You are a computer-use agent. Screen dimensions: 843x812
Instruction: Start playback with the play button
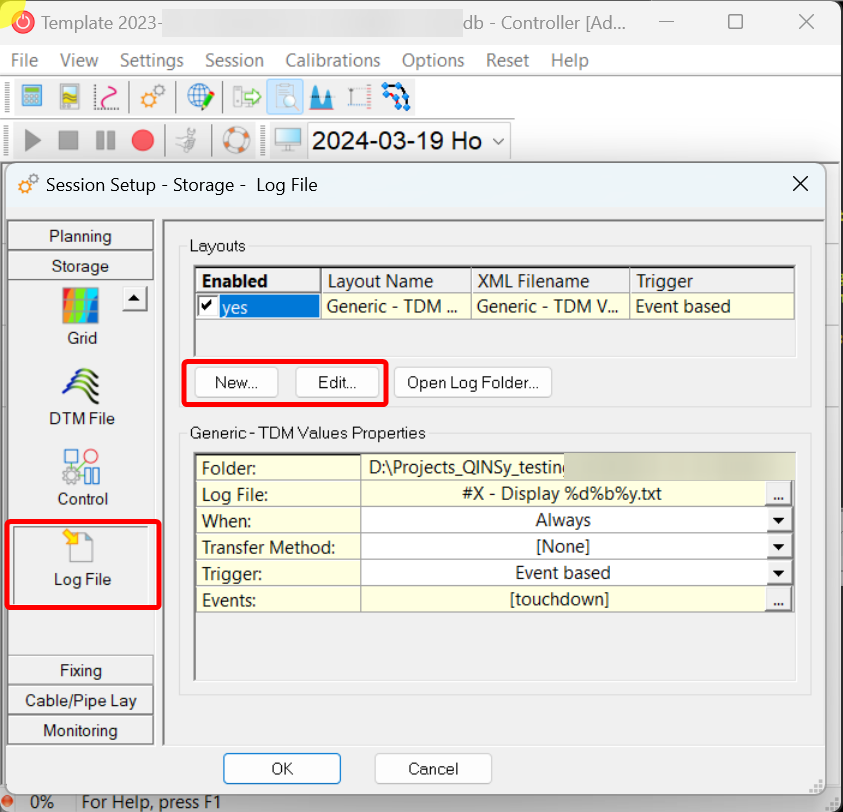pos(32,141)
